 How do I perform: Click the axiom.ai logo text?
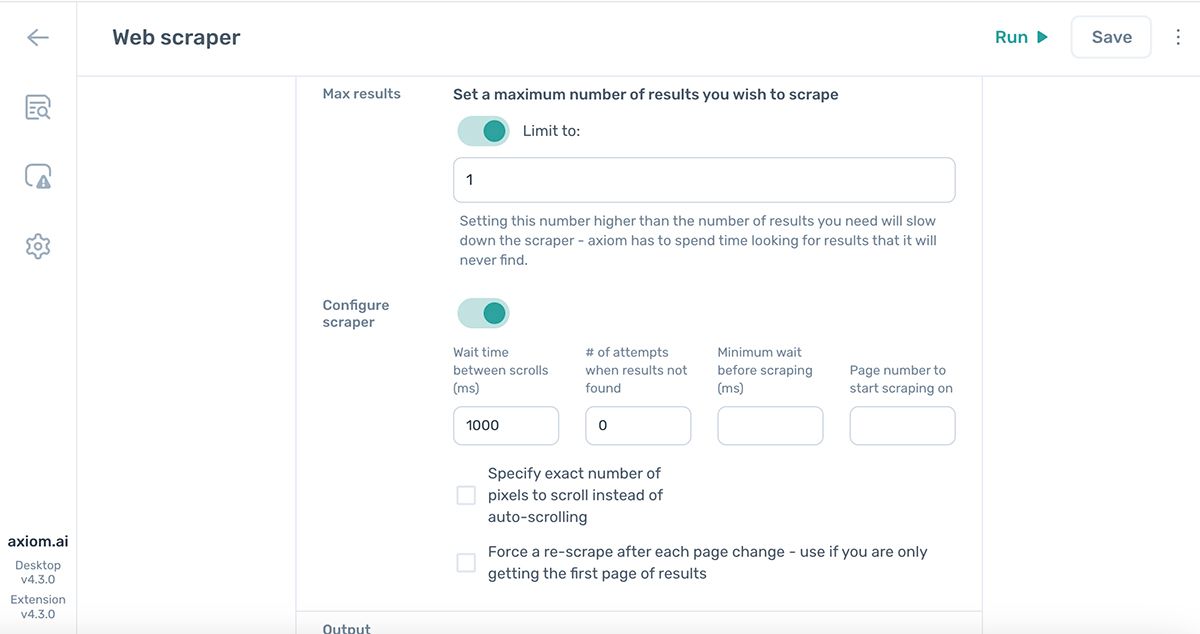[38, 542]
